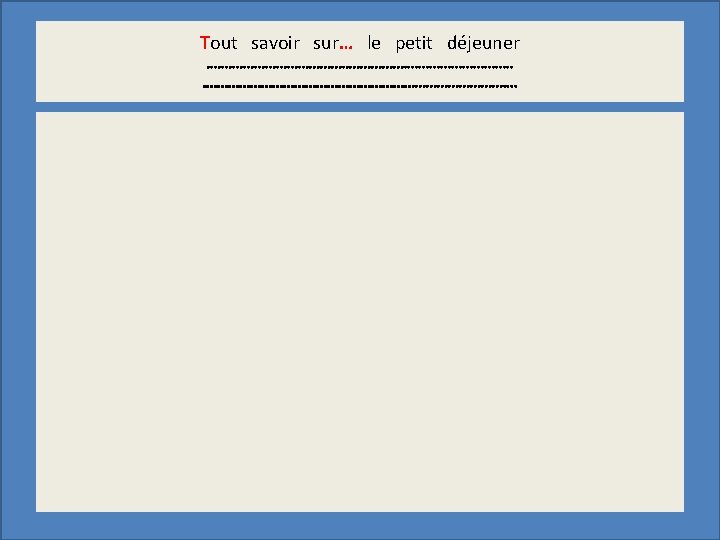Image resolution: width=720 pixels, height=540 pixels.
Task: Click the title text 'Tout savoir sur… le petit déjeuner'
Action: [360, 44]
